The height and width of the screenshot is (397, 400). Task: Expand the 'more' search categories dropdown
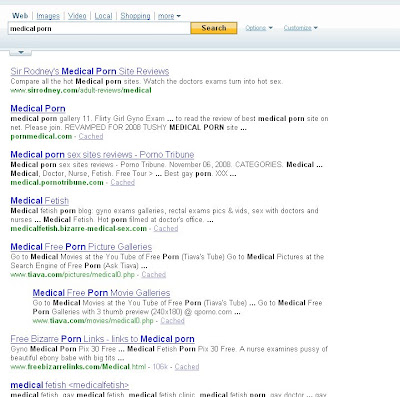[169, 16]
